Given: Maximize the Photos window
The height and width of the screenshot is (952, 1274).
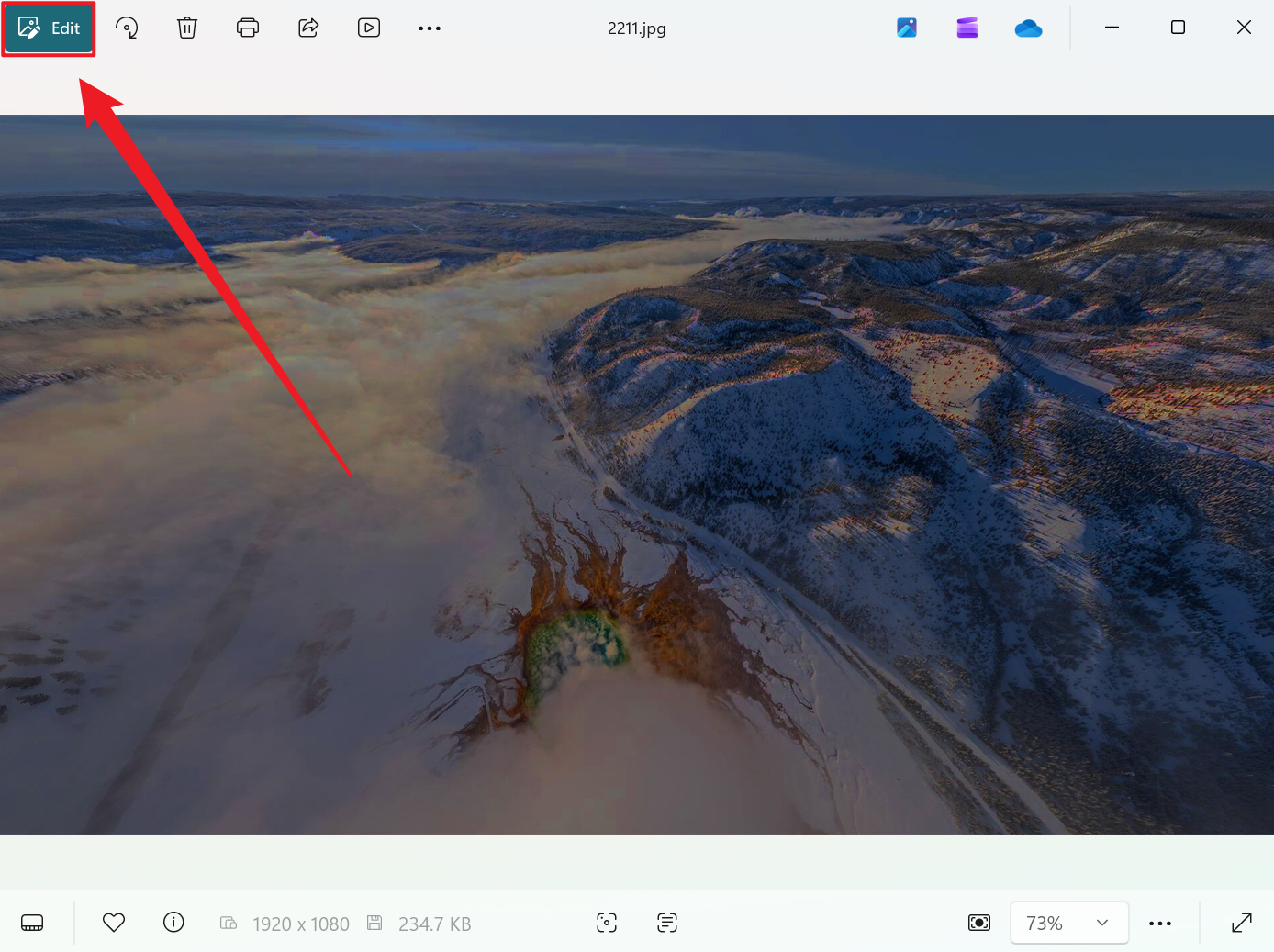Looking at the screenshot, I should pyautogui.click(x=1178, y=28).
